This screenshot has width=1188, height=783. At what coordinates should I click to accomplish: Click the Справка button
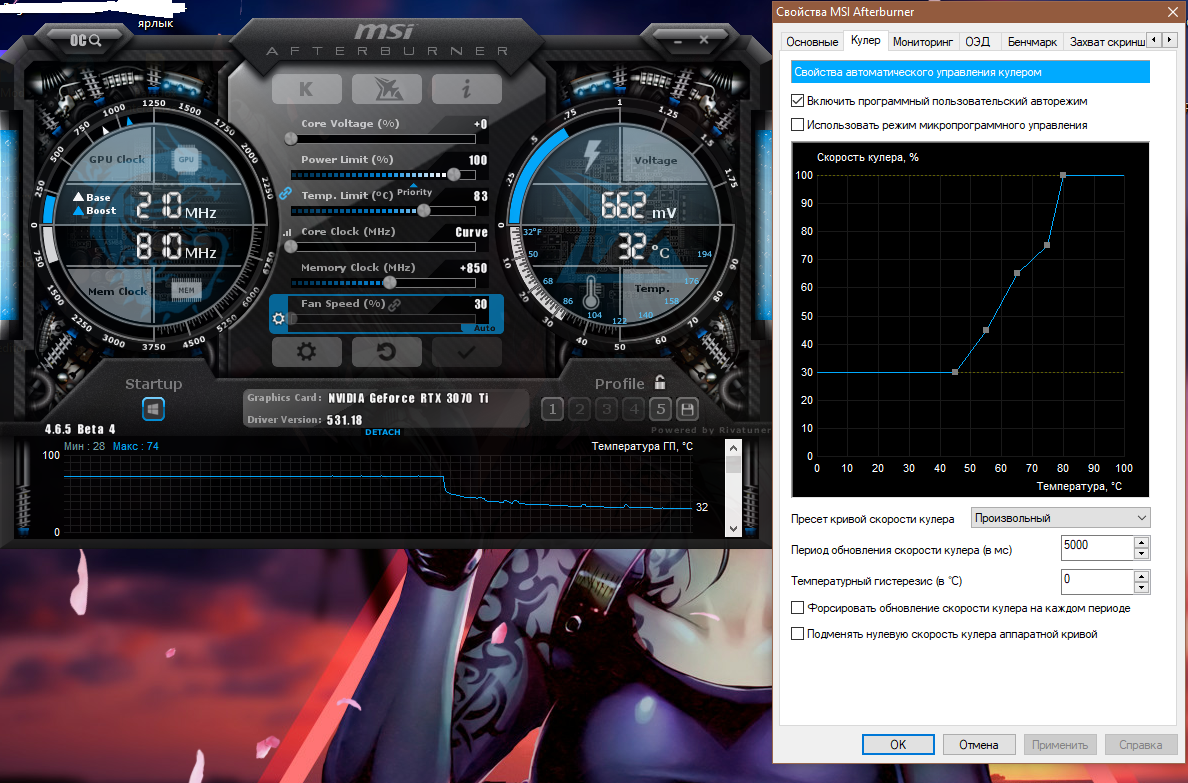click(x=1141, y=744)
